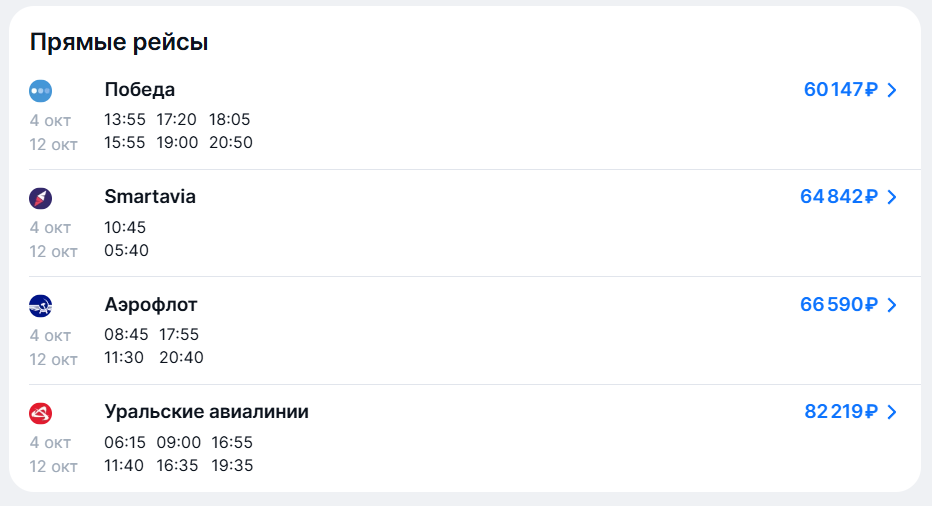Viewport: 932px width, 506px height.
Task: Open the Победа price 60 147₽ link
Action: (x=840, y=90)
